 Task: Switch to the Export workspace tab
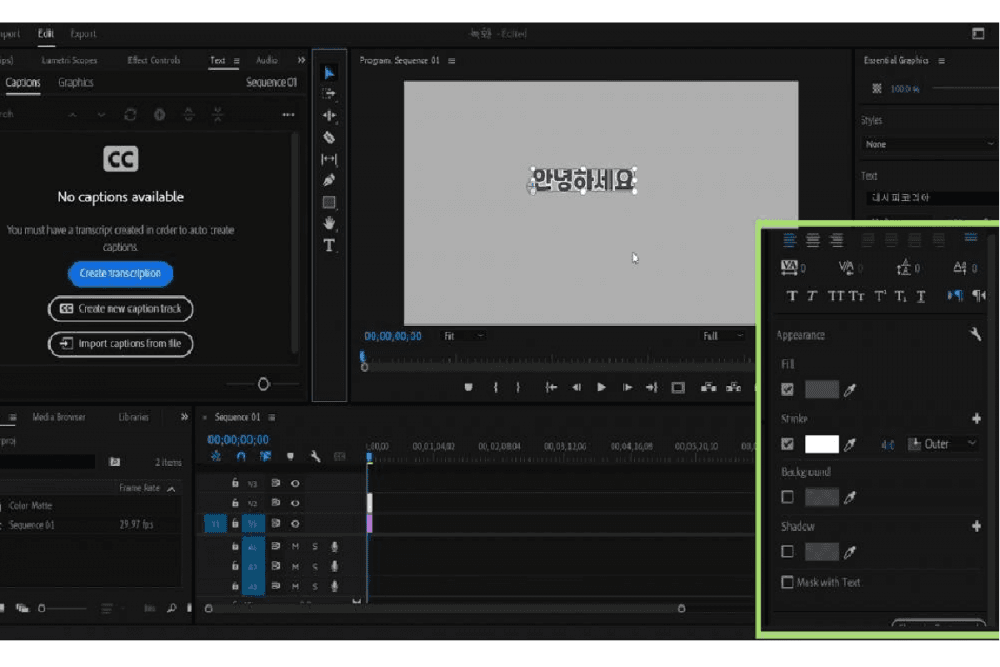(x=83, y=34)
